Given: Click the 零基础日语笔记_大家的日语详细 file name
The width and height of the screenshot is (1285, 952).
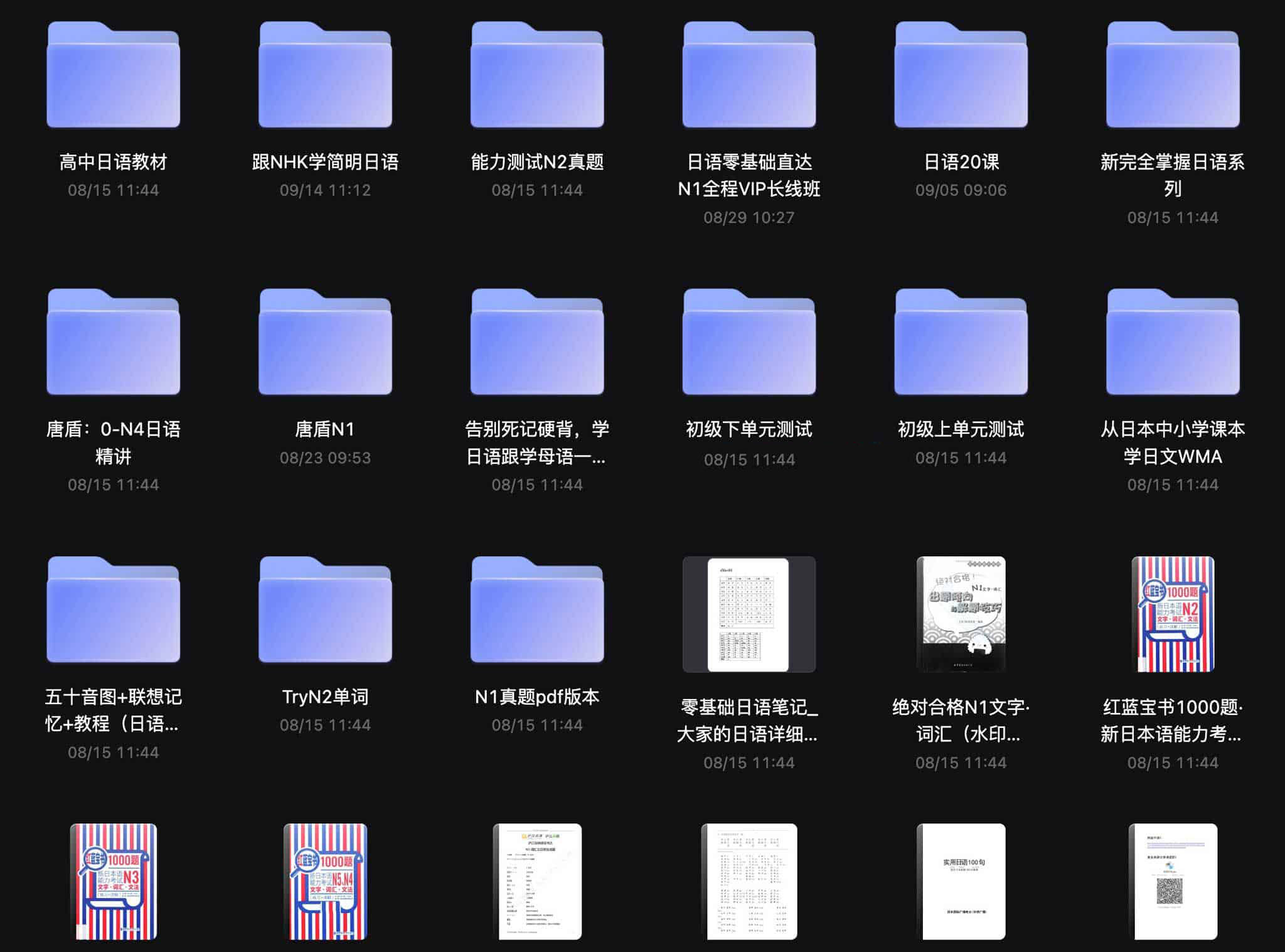Looking at the screenshot, I should [x=749, y=721].
